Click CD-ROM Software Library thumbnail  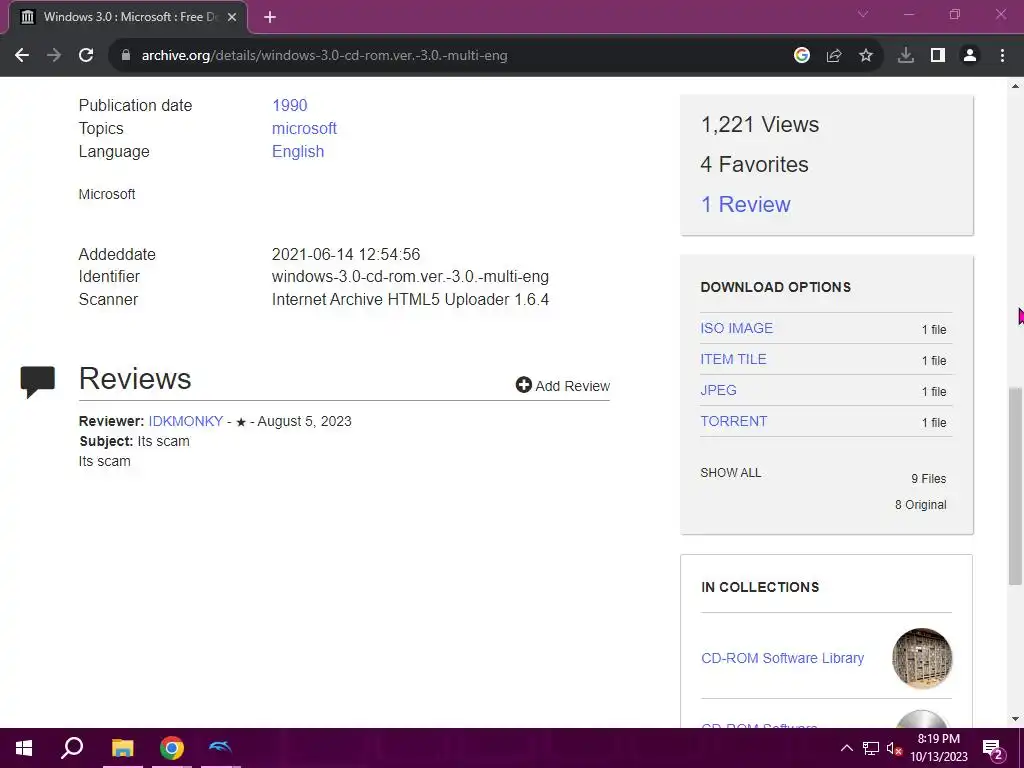pyautogui.click(x=922, y=658)
